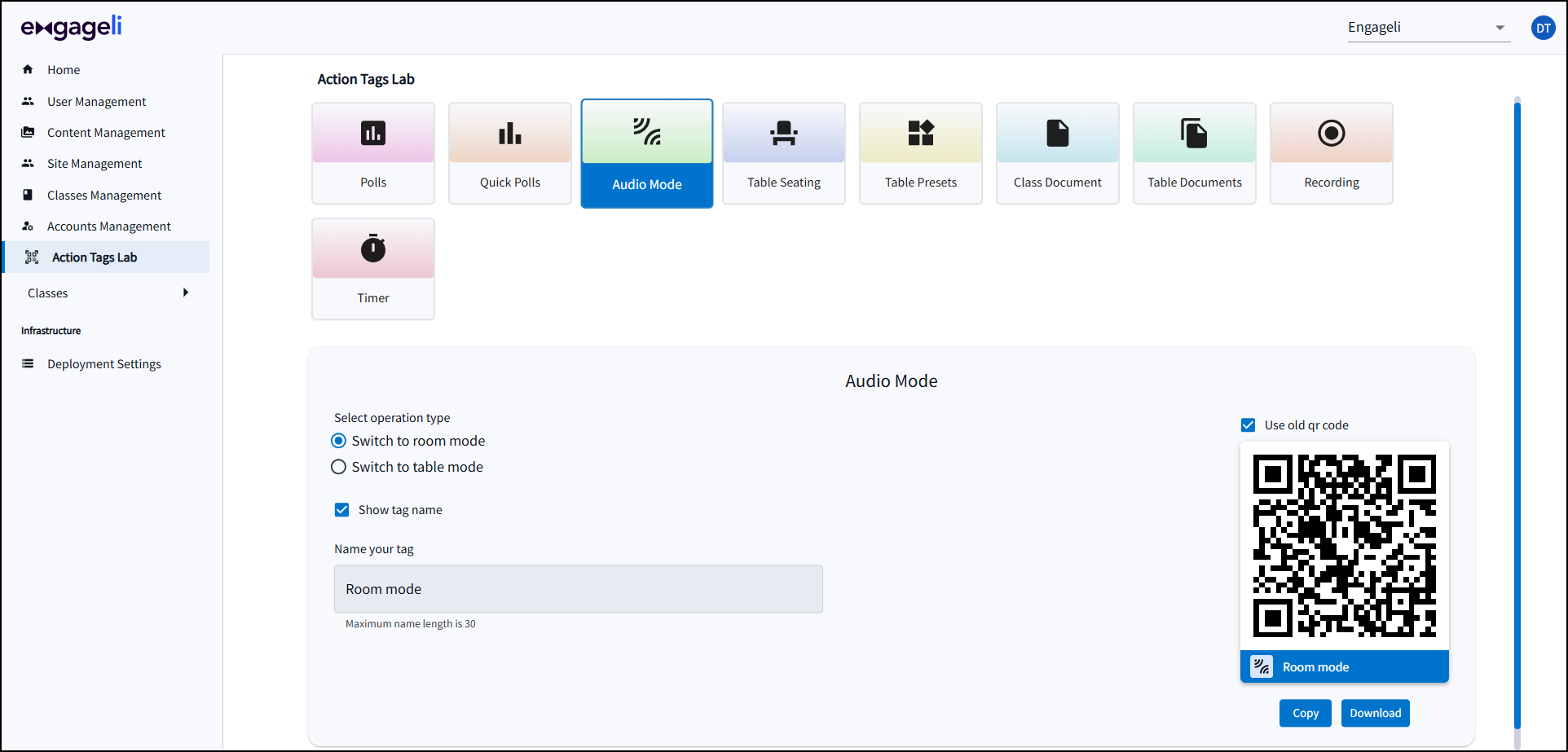This screenshot has height=752, width=1568.
Task: Choose the Class Document label
Action: [1058, 183]
